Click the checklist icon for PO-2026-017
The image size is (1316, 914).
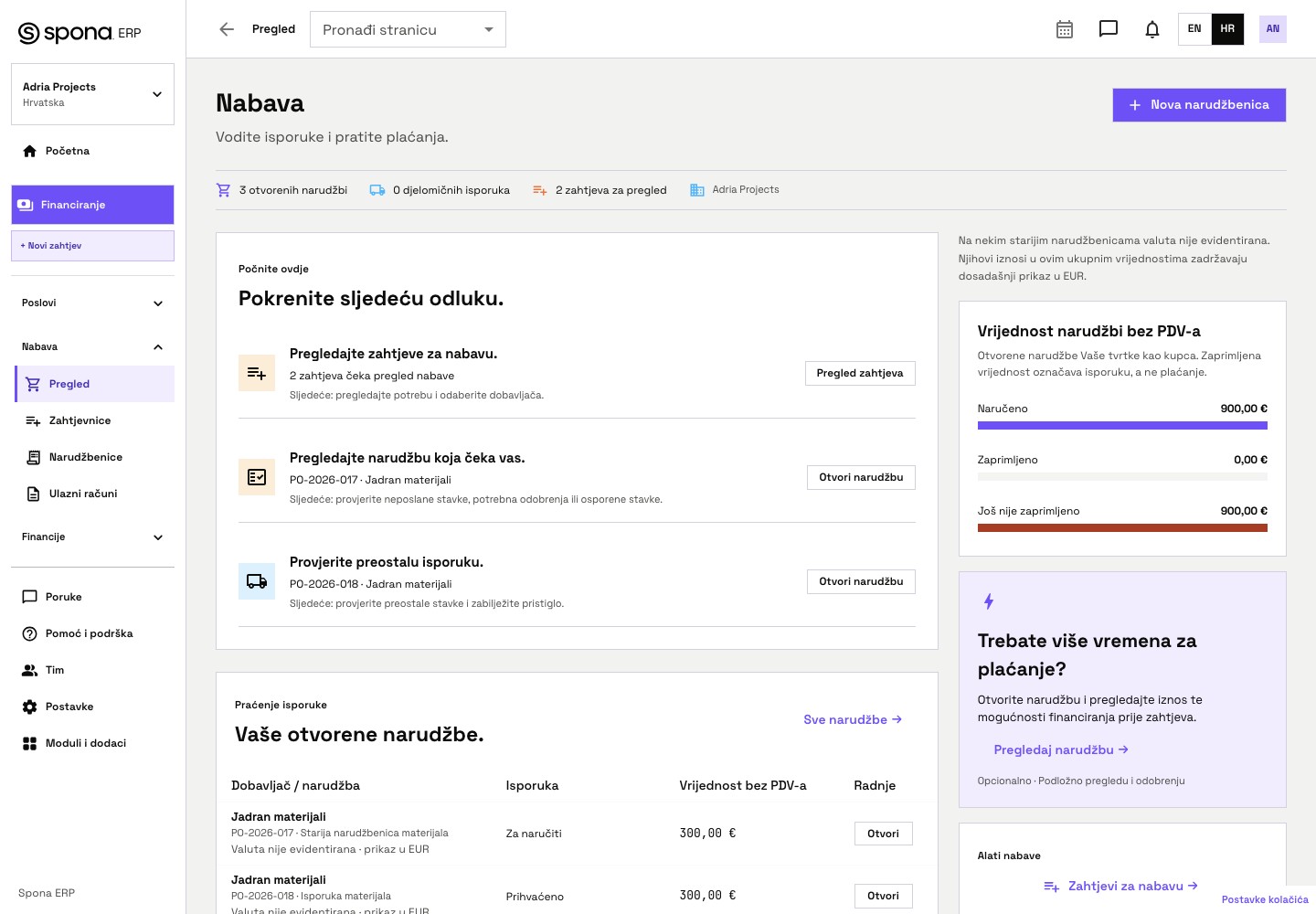click(257, 477)
